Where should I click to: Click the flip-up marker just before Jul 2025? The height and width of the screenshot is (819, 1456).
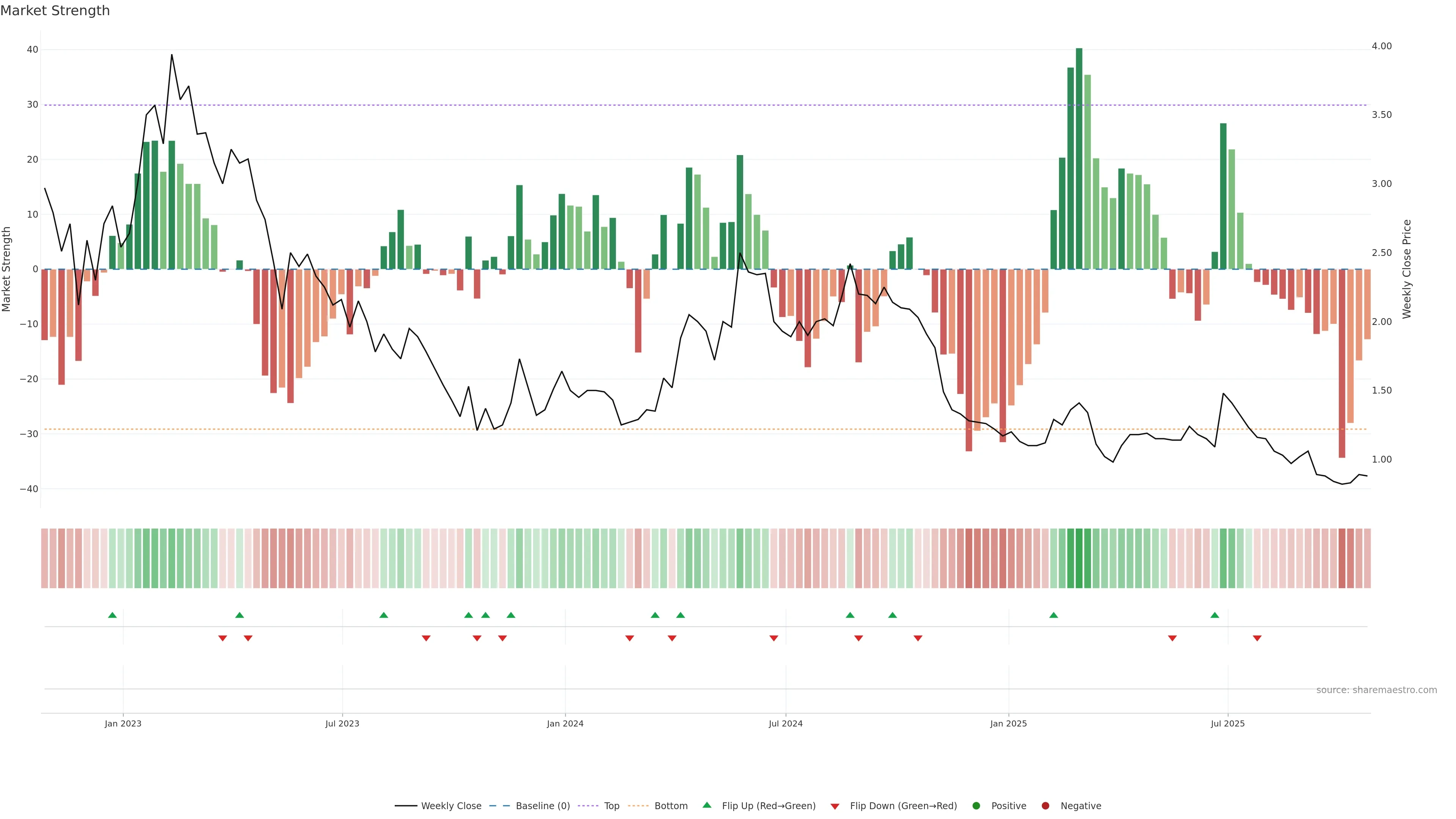click(1214, 615)
